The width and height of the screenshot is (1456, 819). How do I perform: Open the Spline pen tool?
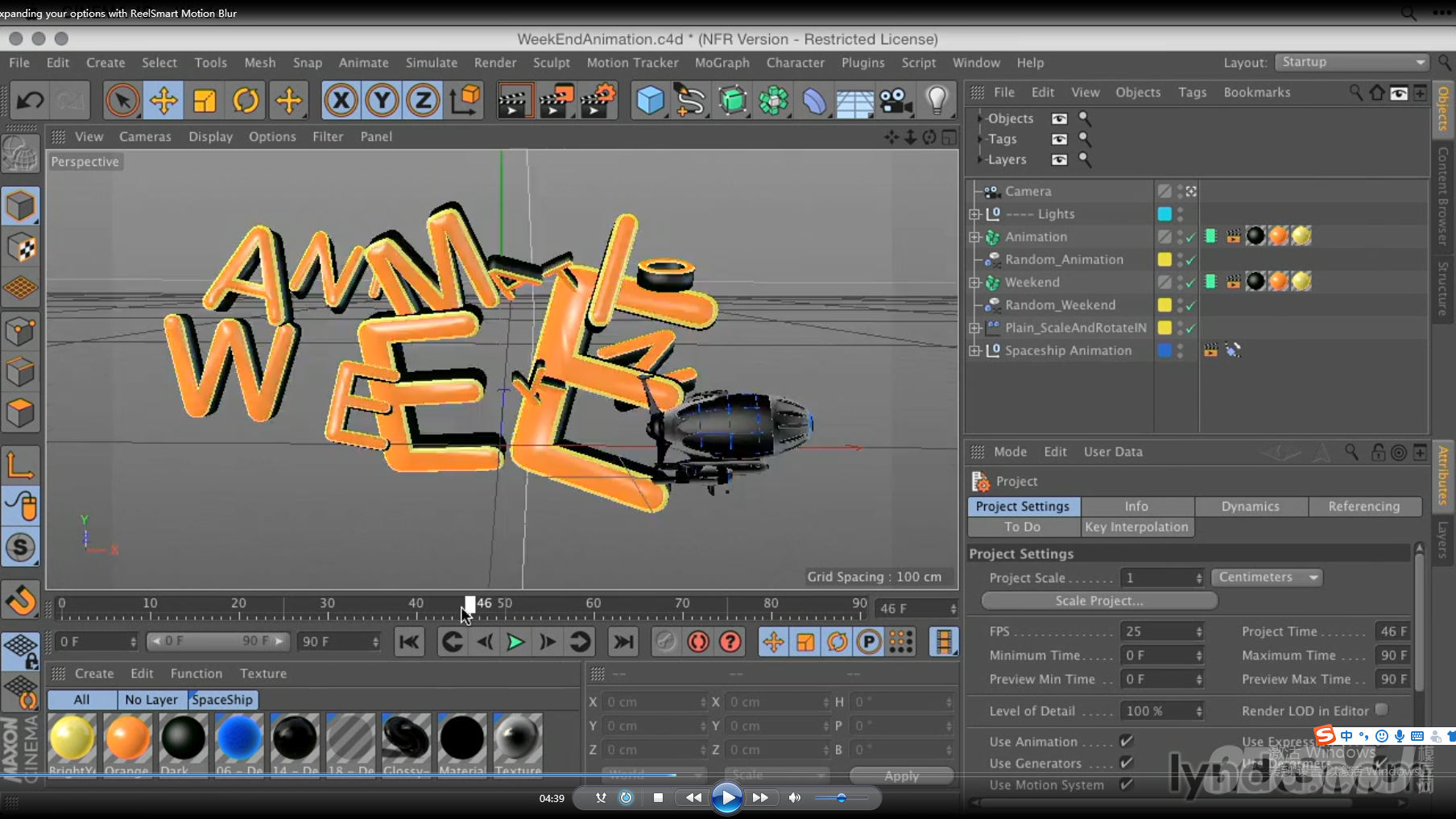[x=691, y=101]
